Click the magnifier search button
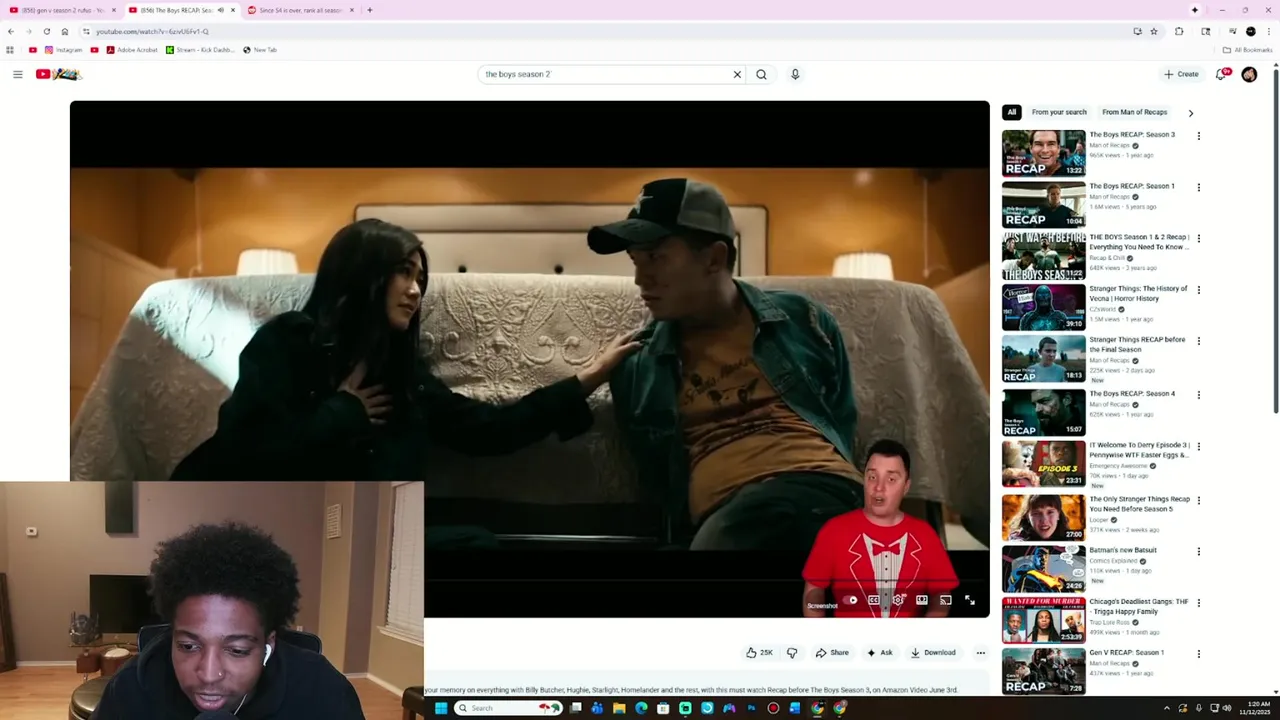The image size is (1280, 720). click(761, 74)
